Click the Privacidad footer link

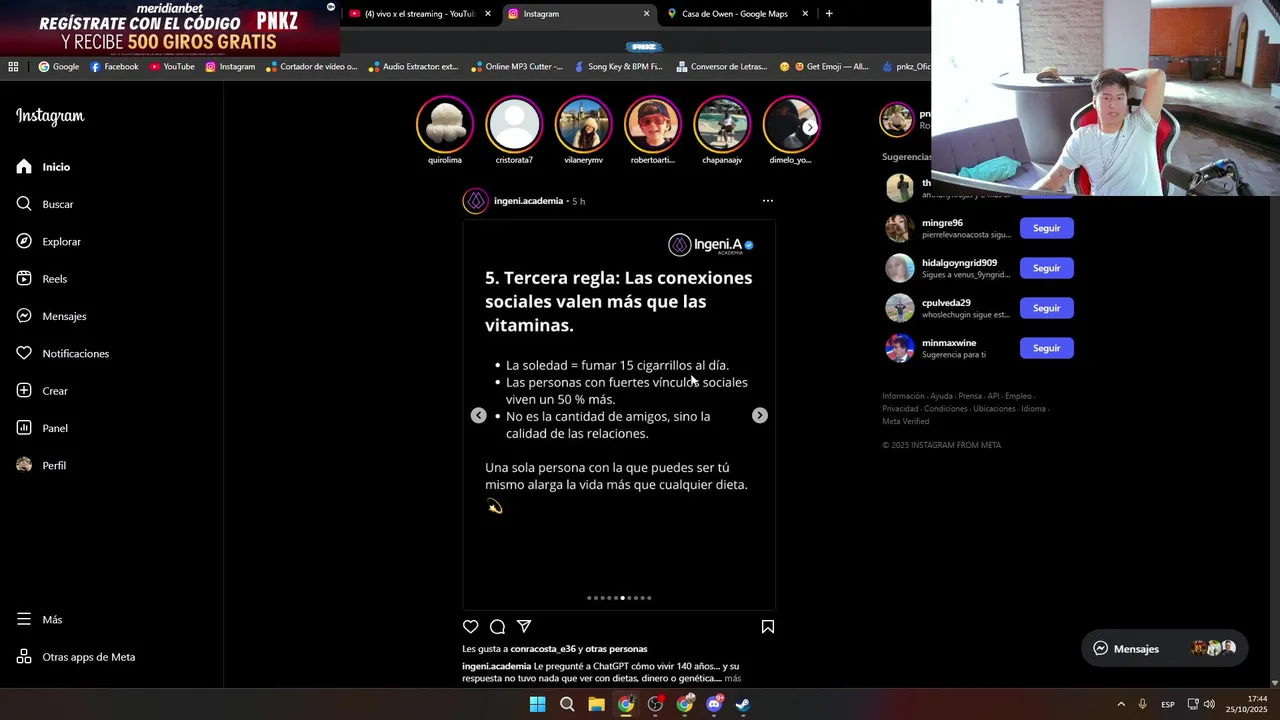pyautogui.click(x=900, y=409)
